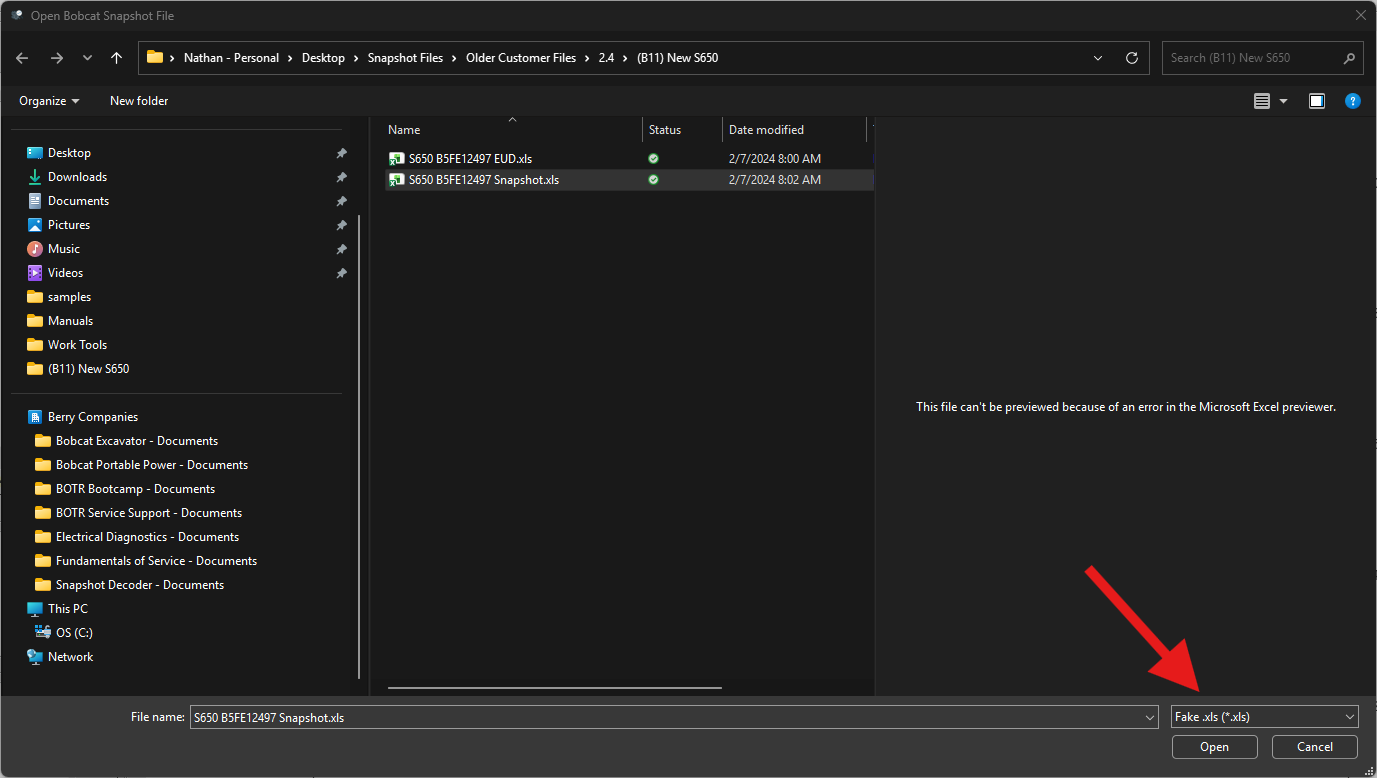Expand the File name history dropdown

tap(1149, 717)
